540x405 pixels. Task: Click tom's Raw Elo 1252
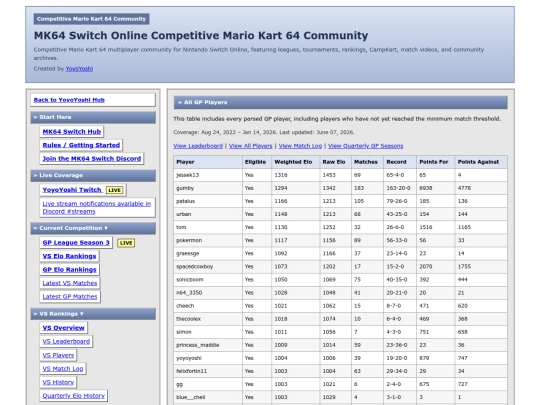pyautogui.click(x=329, y=227)
